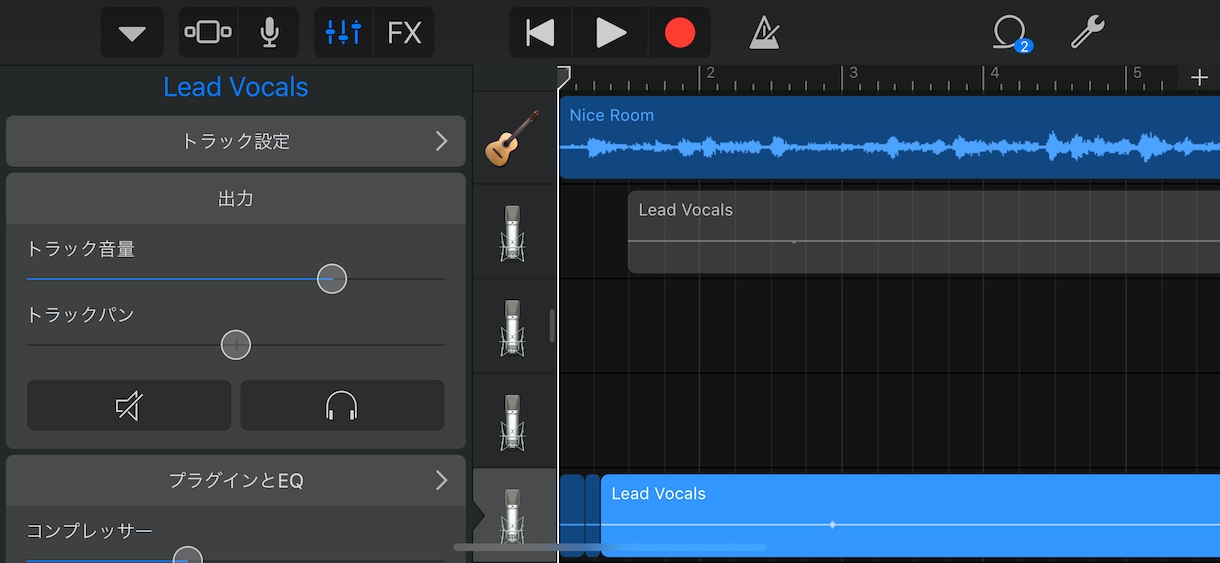Select the Nice Room audio region
Screen dimensions: 1220x563
tap(890, 137)
